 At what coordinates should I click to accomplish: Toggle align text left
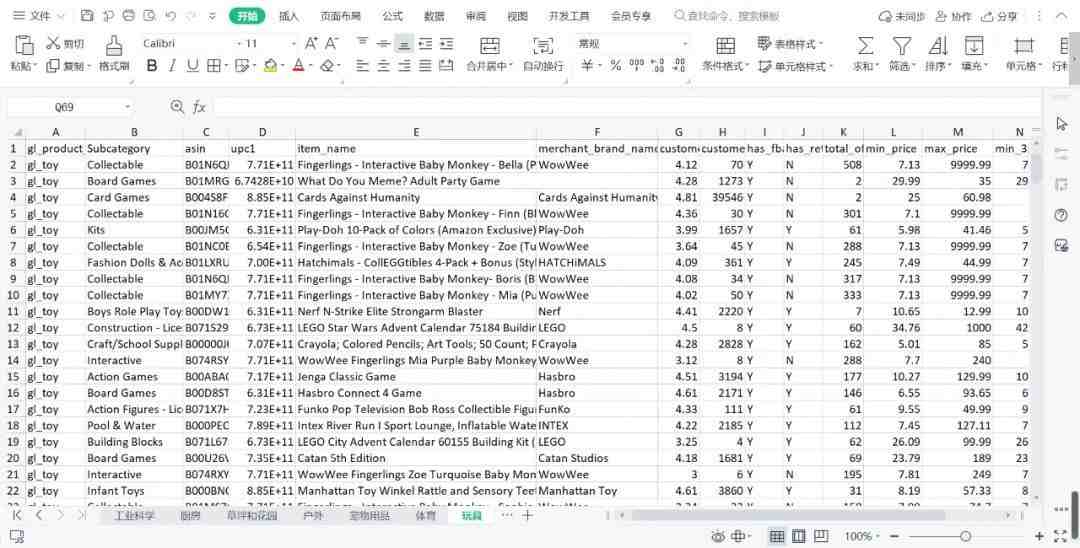pyautogui.click(x=362, y=65)
